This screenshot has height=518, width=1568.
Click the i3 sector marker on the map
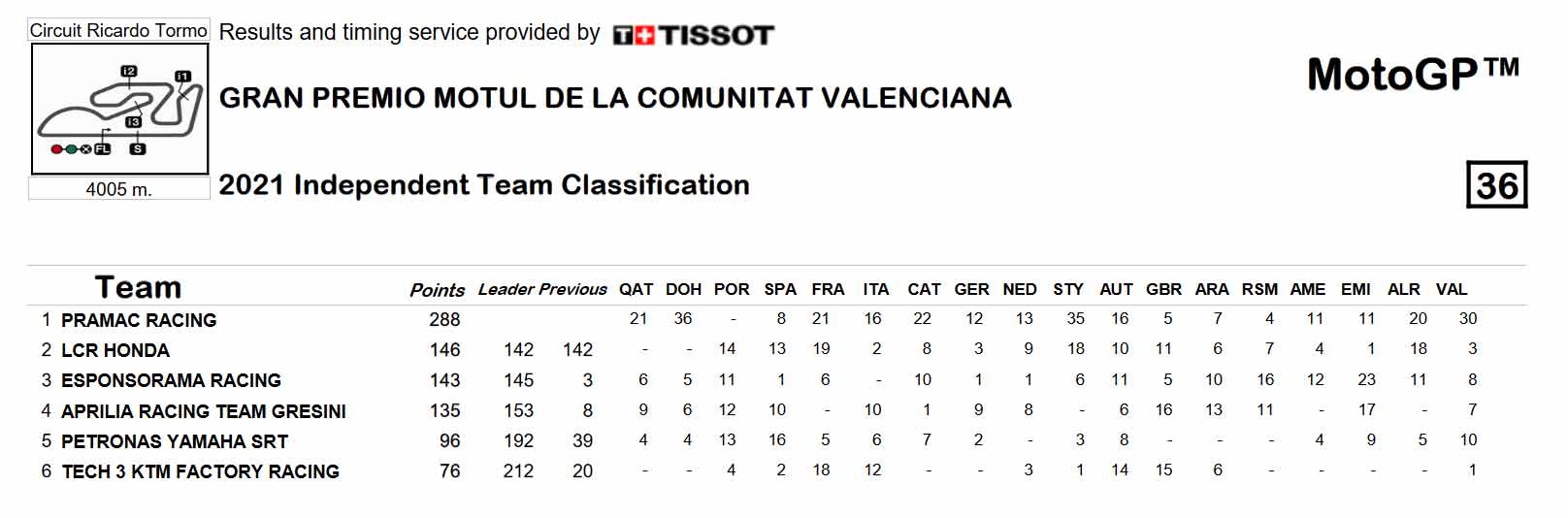(x=134, y=122)
